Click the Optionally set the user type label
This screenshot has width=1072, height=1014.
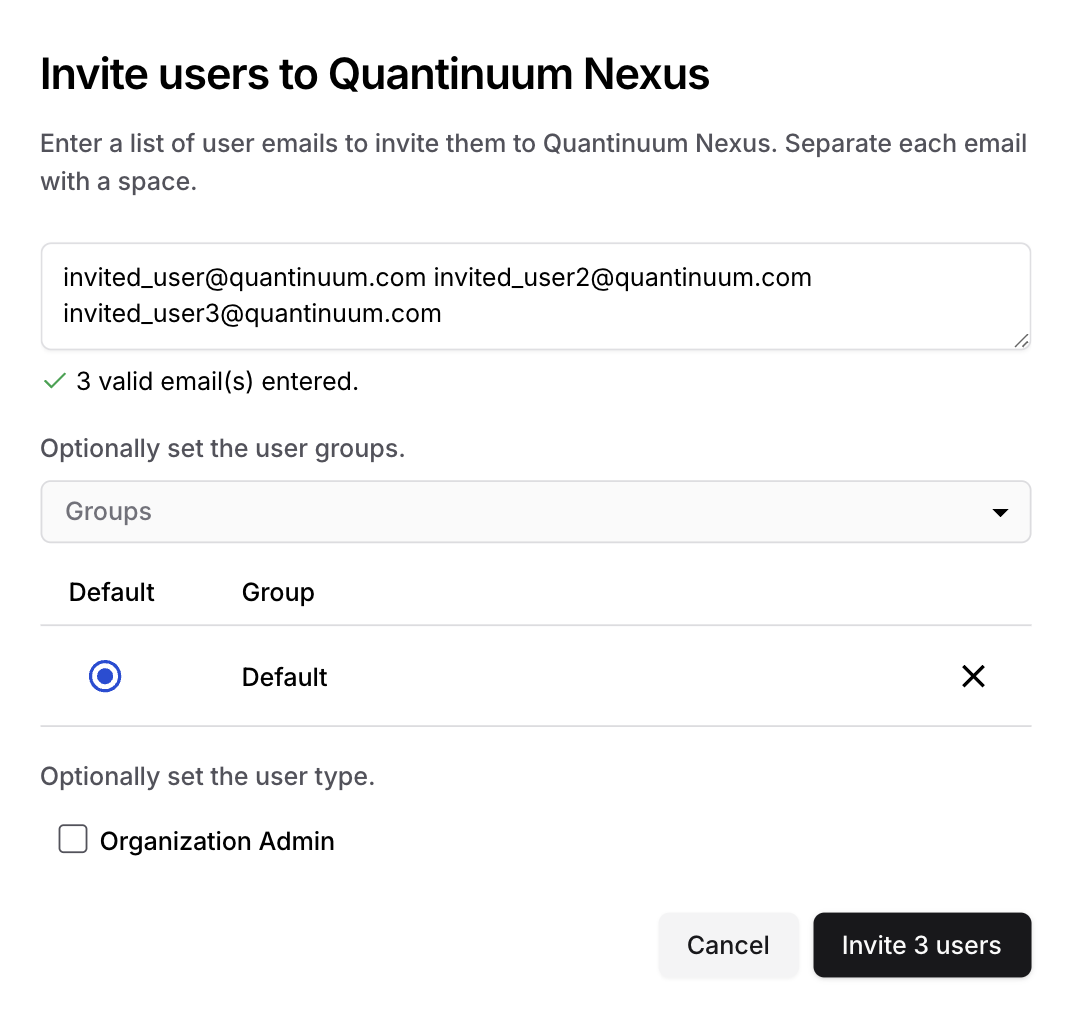click(x=207, y=776)
